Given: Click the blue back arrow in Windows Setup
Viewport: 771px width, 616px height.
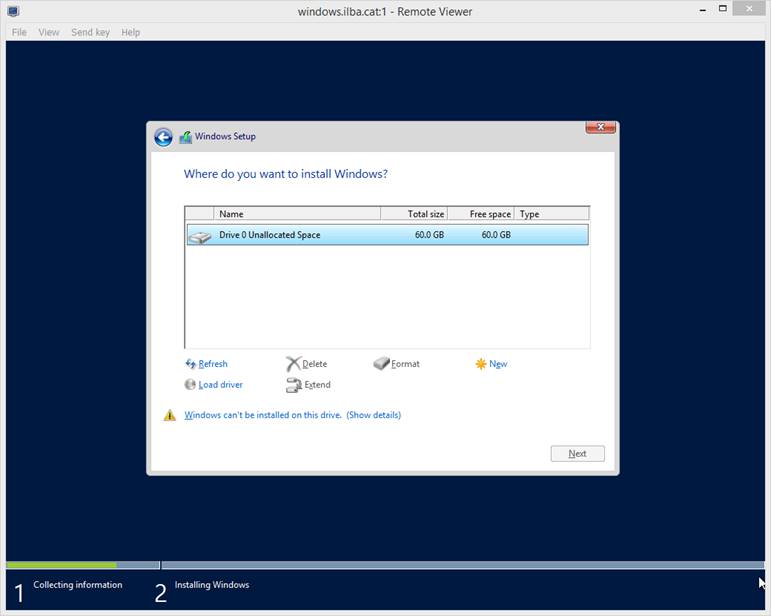Looking at the screenshot, I should pyautogui.click(x=163, y=137).
